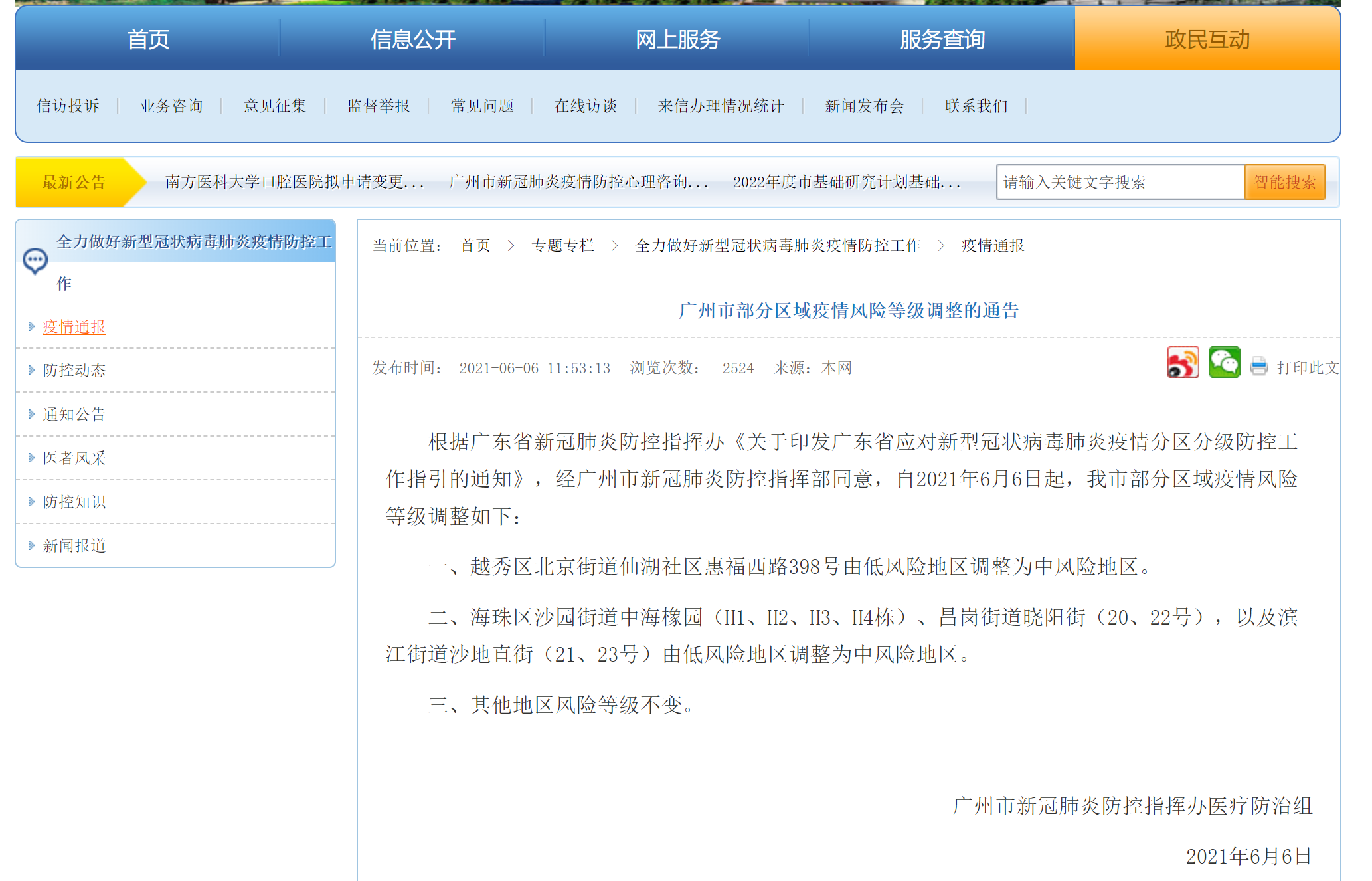Image resolution: width=1372 pixels, height=881 pixels.
Task: Click arrow bullet beside 防控动态
Action: (x=31, y=370)
